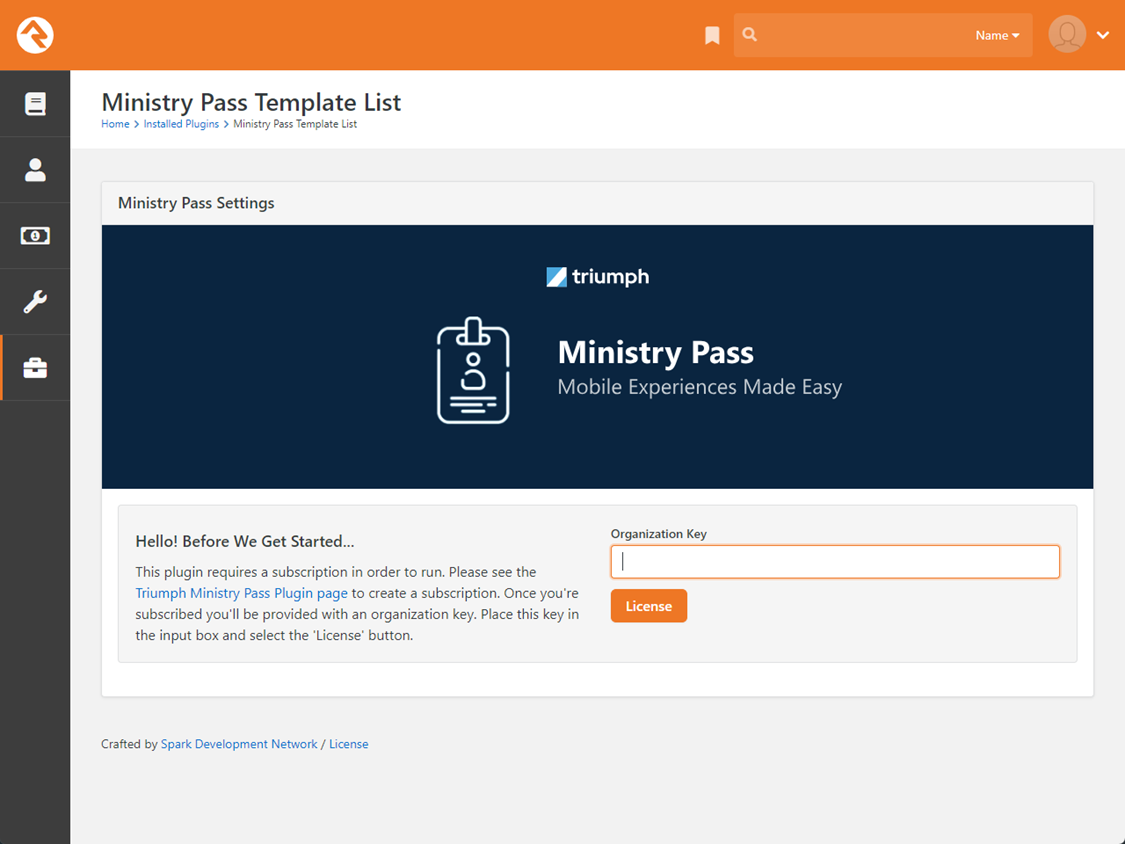Click the Ministry Pass Settings panel heading
Viewport: 1125px width, 844px height.
196,203
